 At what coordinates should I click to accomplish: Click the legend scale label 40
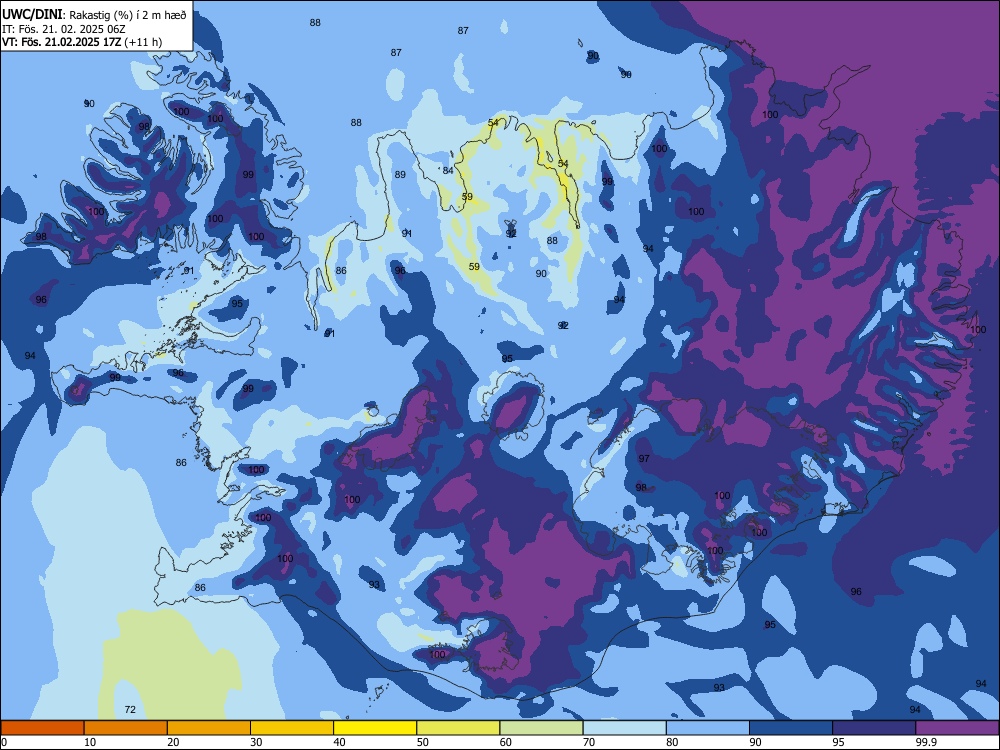(339, 742)
